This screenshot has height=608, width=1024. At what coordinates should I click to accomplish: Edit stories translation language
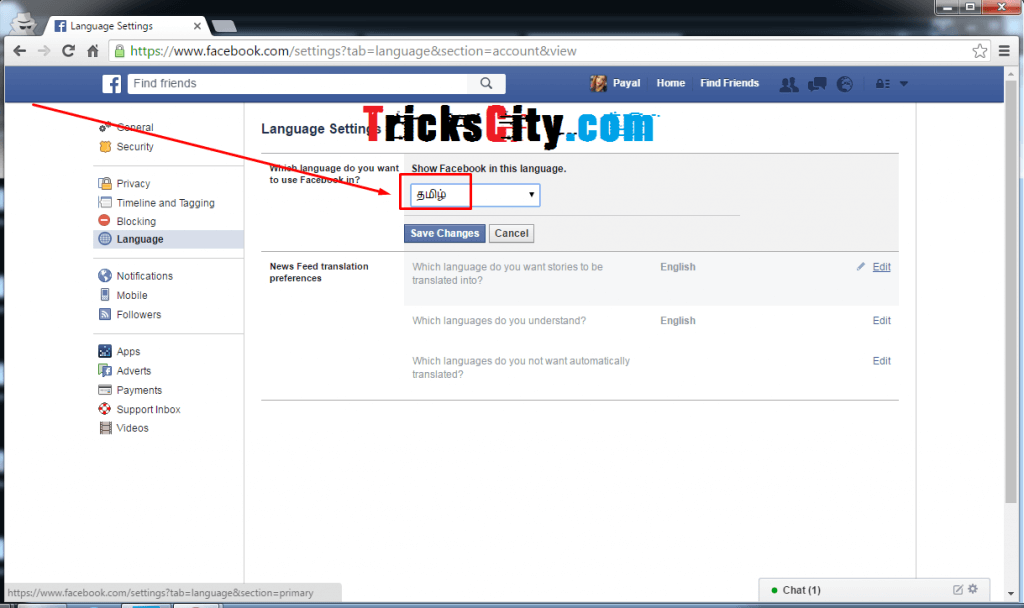point(882,266)
